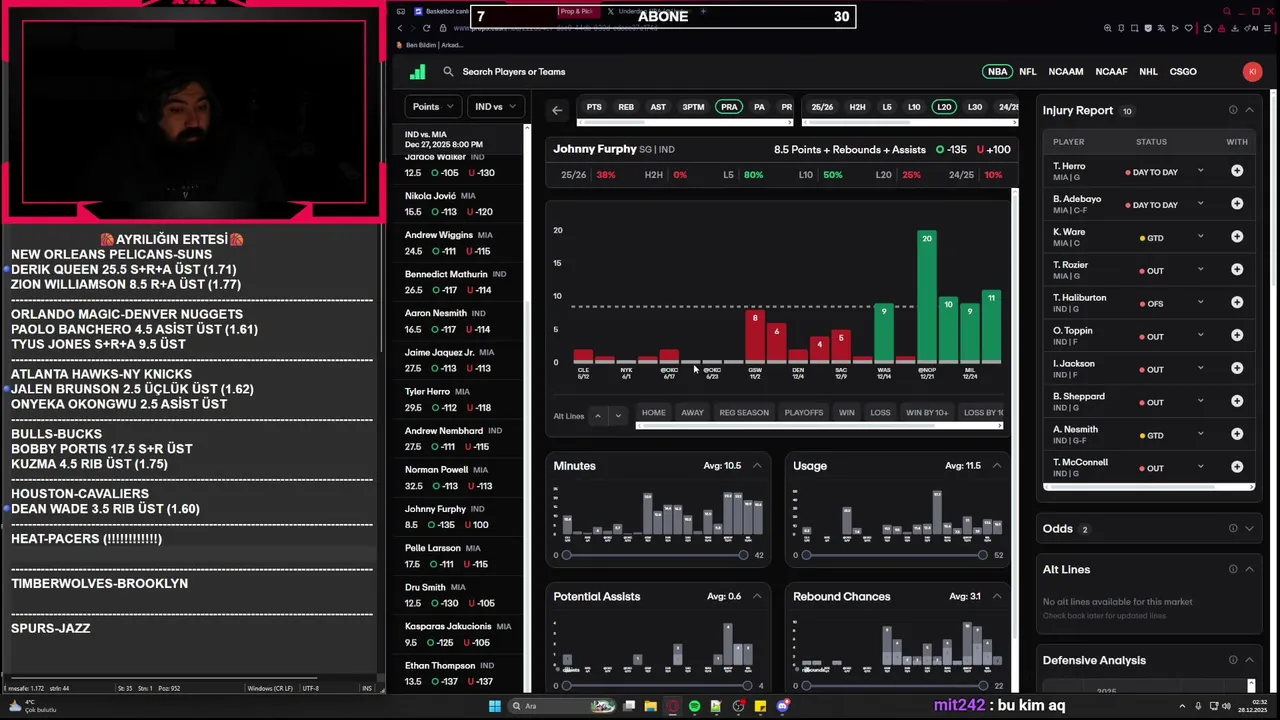Open the Points market dropdown
This screenshot has height=720, width=1280.
tap(433, 107)
